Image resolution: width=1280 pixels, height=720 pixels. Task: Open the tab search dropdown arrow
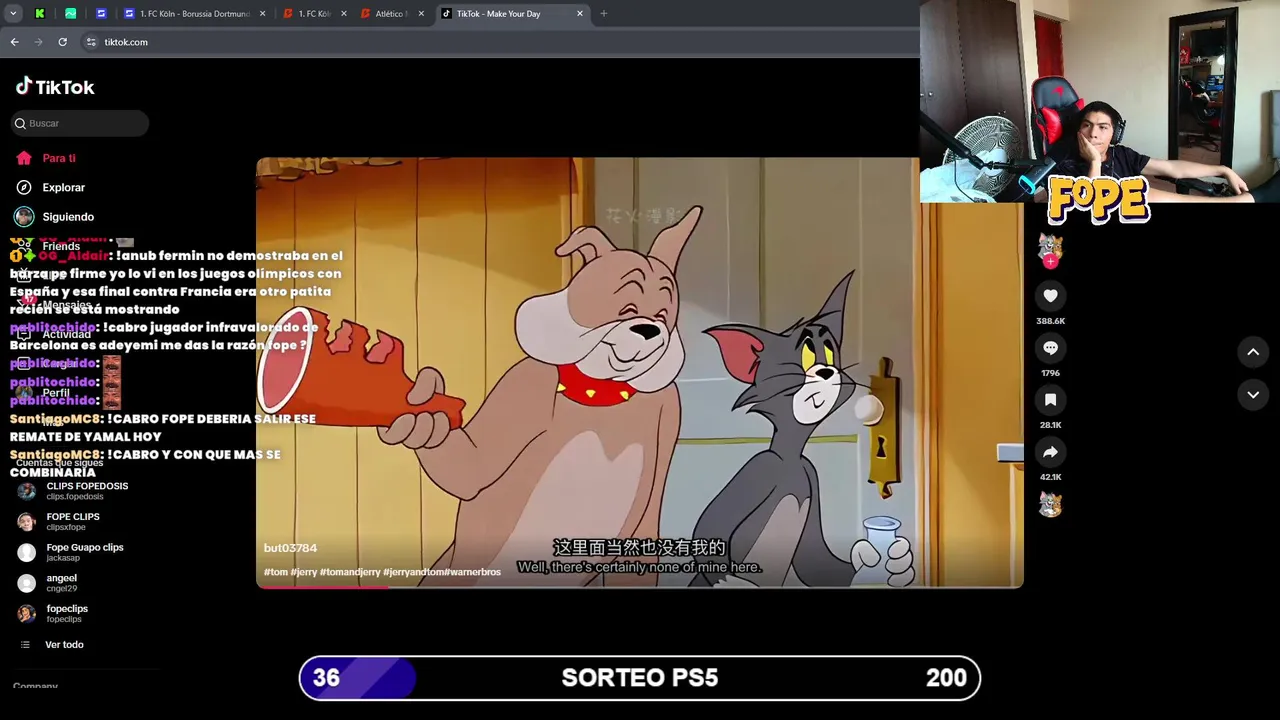(13, 14)
